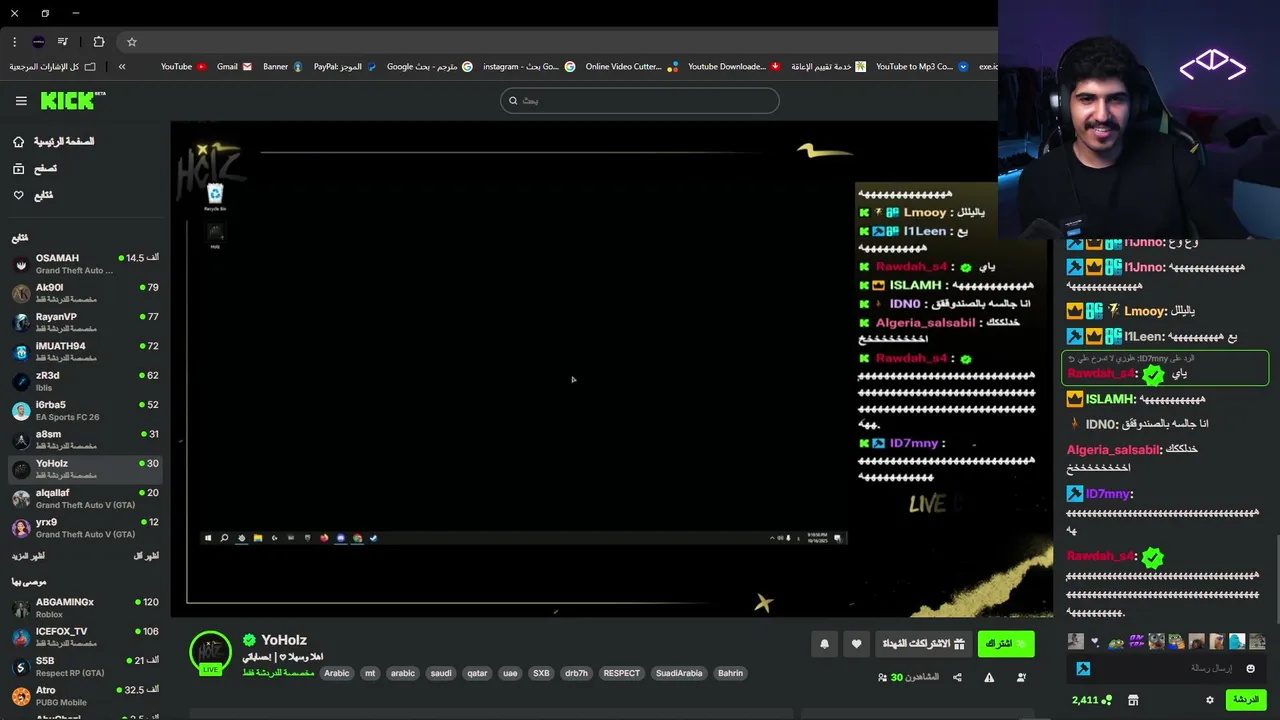Click the gavel badge in chat input

tap(1083, 668)
